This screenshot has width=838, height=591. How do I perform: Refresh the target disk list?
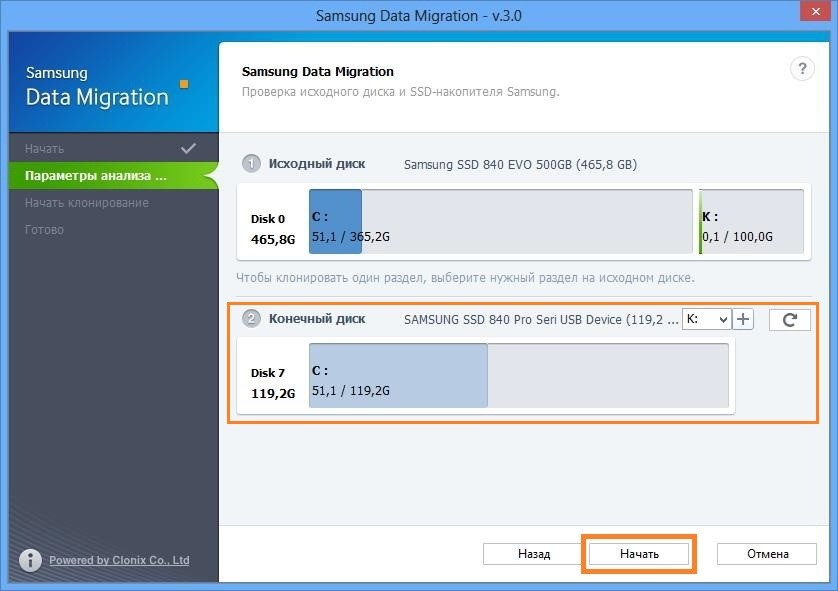tap(789, 319)
